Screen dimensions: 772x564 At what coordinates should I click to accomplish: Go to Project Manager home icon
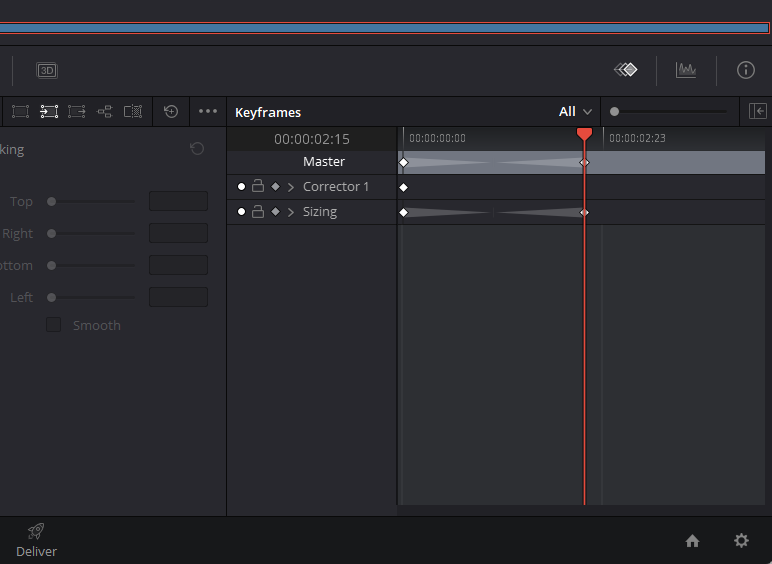[x=692, y=541]
